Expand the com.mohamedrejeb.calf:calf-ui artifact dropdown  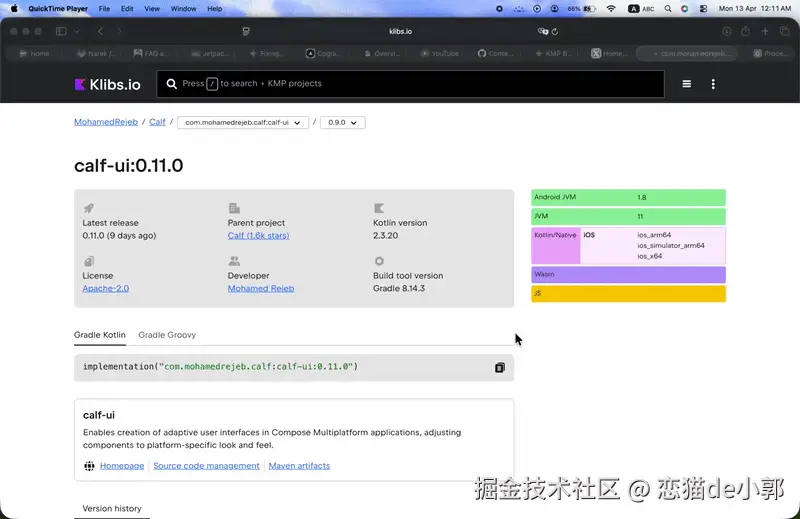click(x=243, y=122)
